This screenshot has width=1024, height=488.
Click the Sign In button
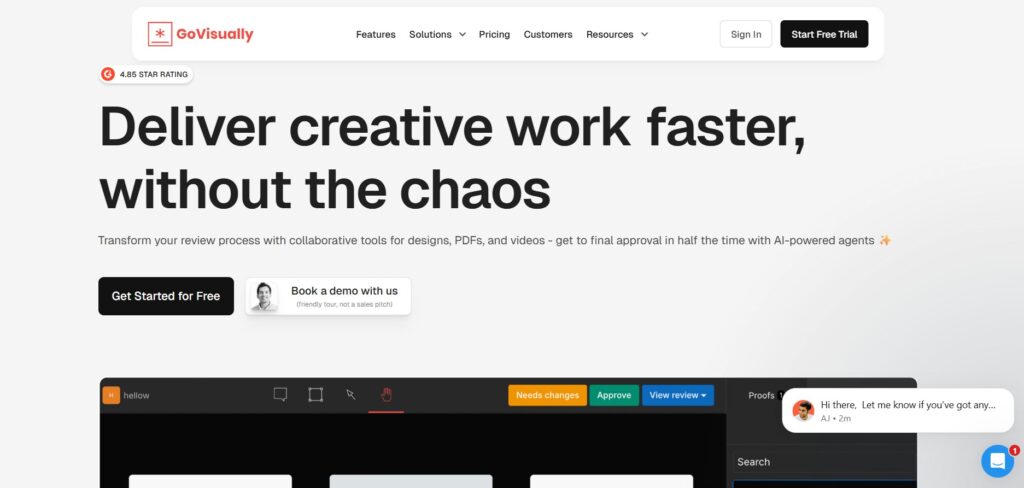tap(745, 34)
